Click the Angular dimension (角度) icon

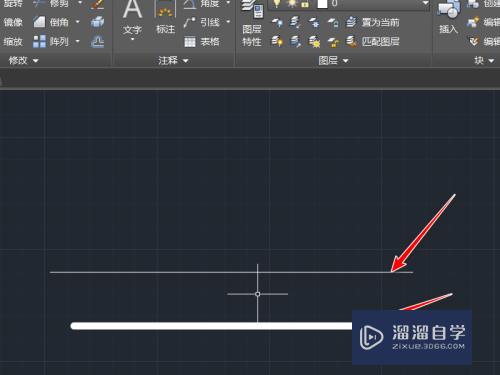190,4
